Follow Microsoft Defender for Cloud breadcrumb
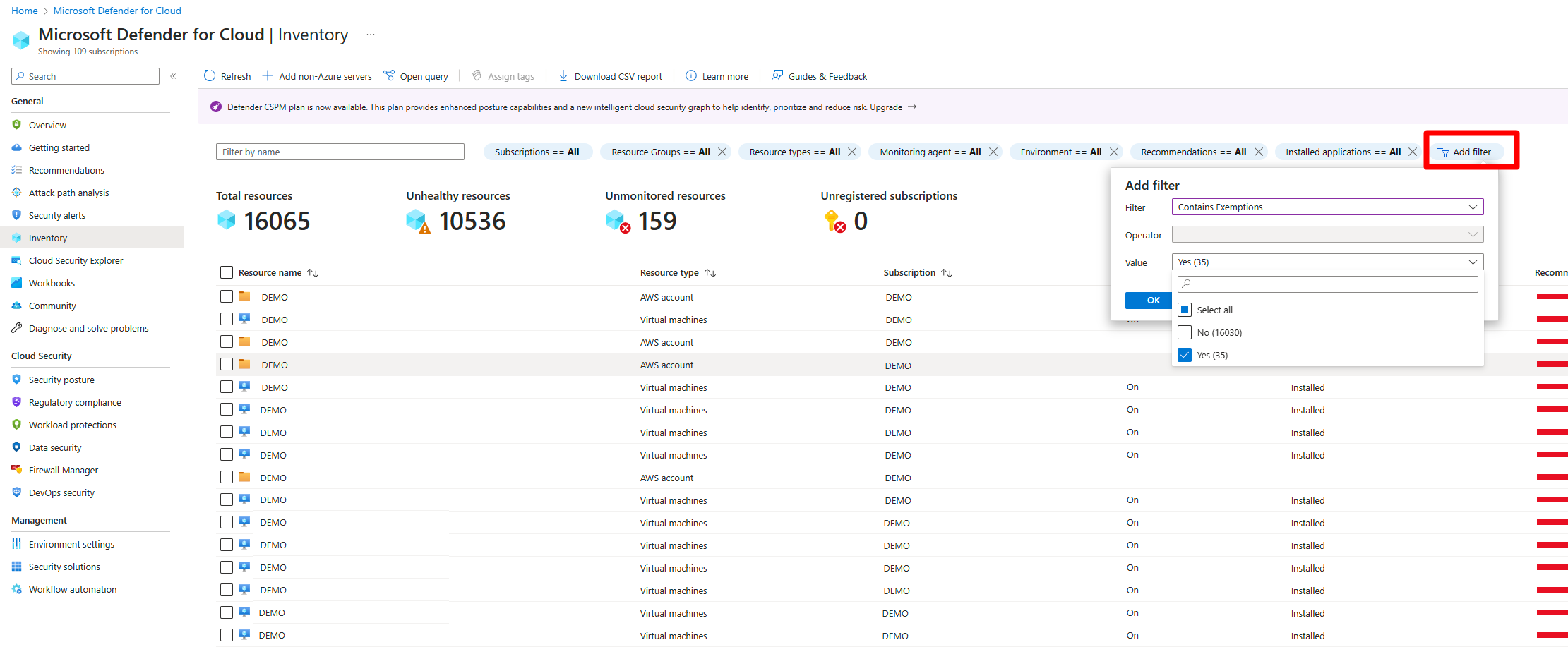The height and width of the screenshot is (647, 1568). point(117,11)
